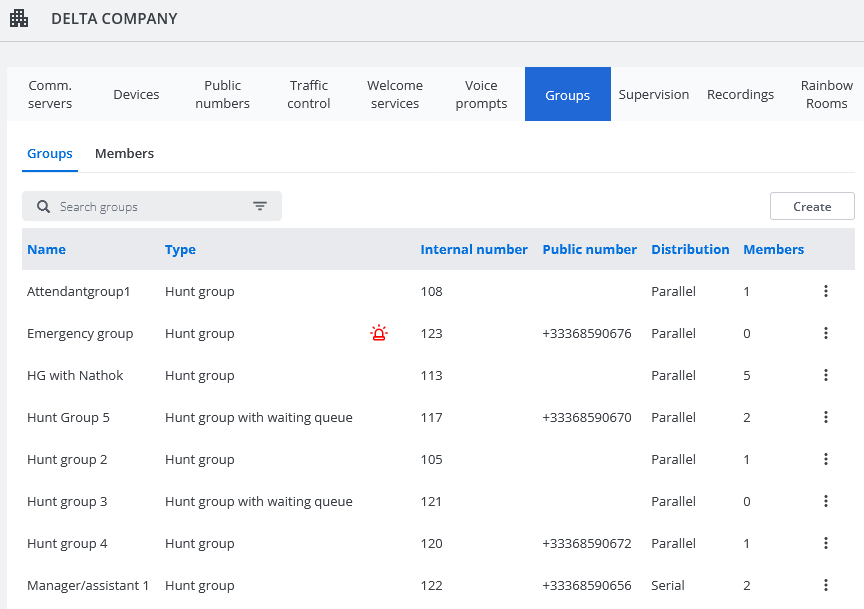This screenshot has height=609, width=864.
Task: Click public number +33368590670
Action: point(587,418)
